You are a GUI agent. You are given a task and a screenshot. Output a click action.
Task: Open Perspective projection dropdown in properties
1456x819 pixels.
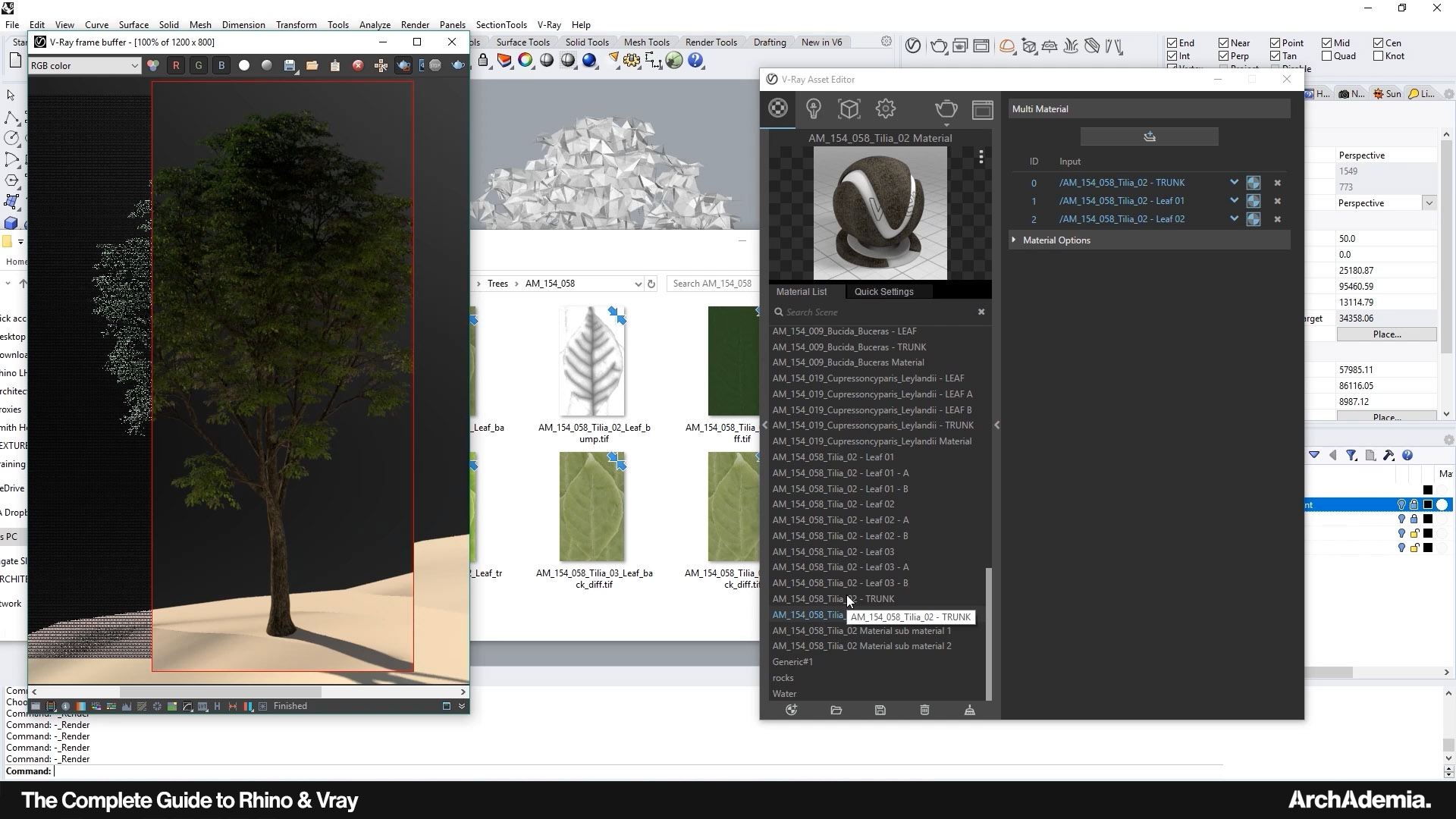(1429, 203)
